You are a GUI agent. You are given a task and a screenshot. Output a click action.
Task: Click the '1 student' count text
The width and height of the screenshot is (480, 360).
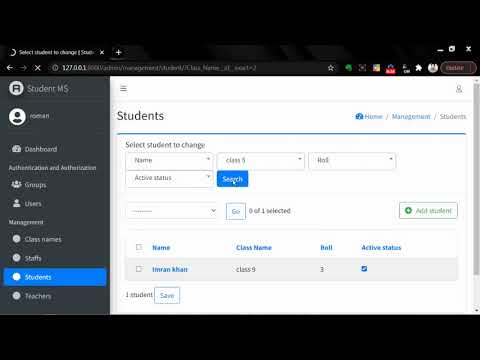pos(139,295)
